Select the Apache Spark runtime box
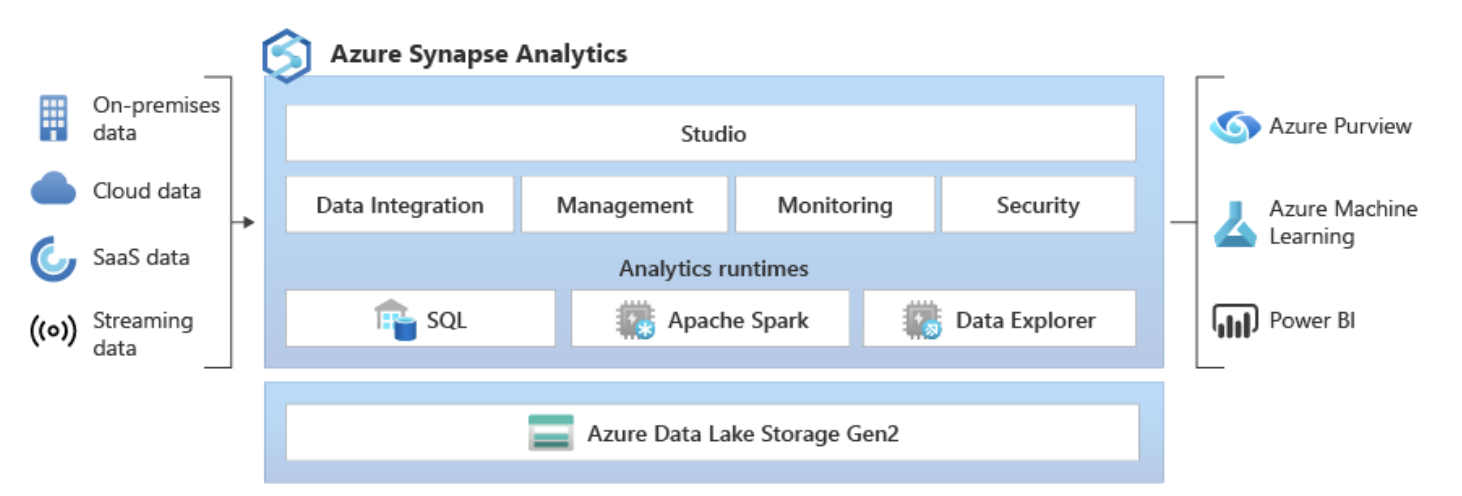Image resolution: width=1462 pixels, height=496 pixels. coord(710,319)
